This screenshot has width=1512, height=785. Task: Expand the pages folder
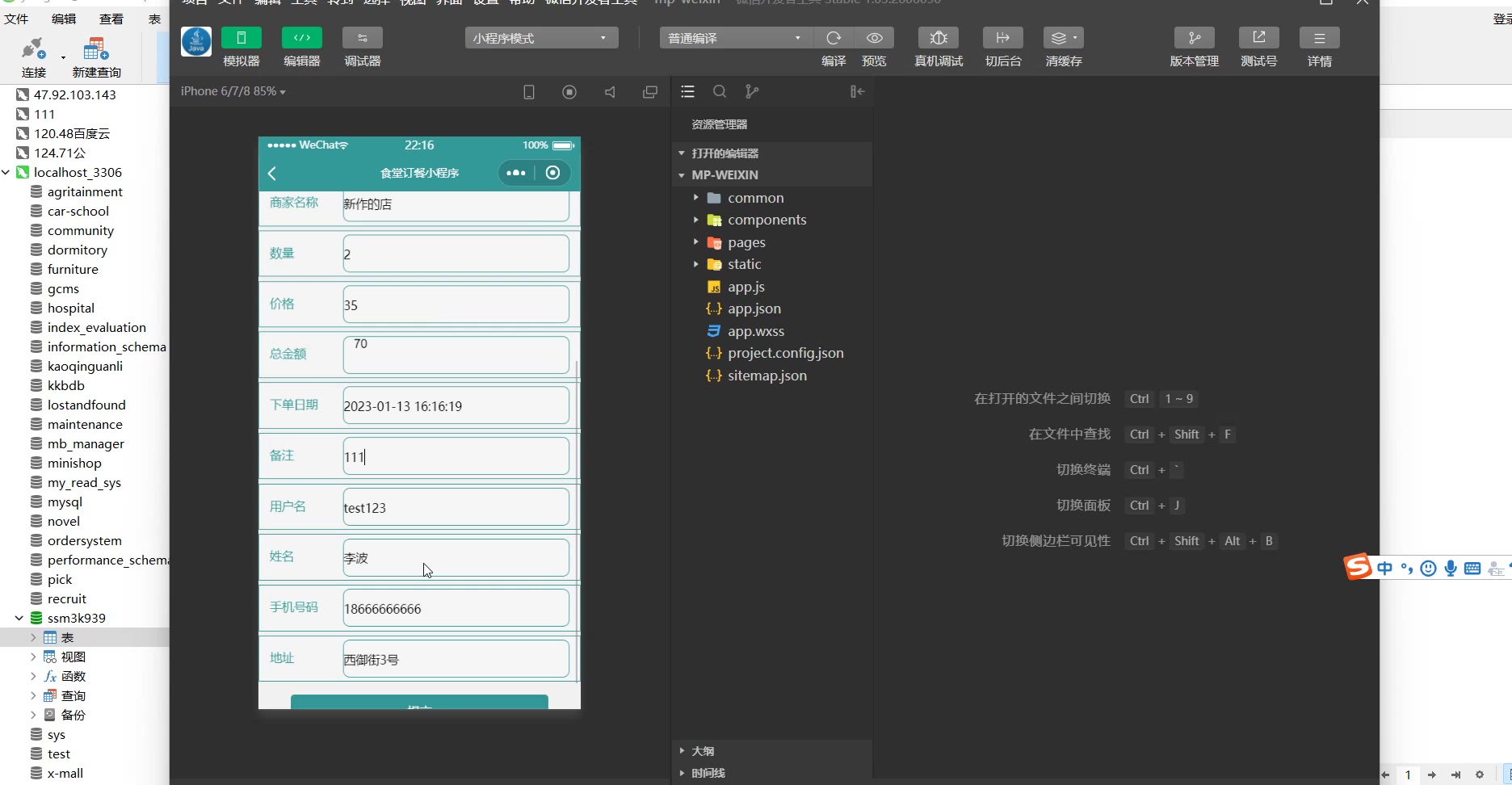click(x=745, y=242)
